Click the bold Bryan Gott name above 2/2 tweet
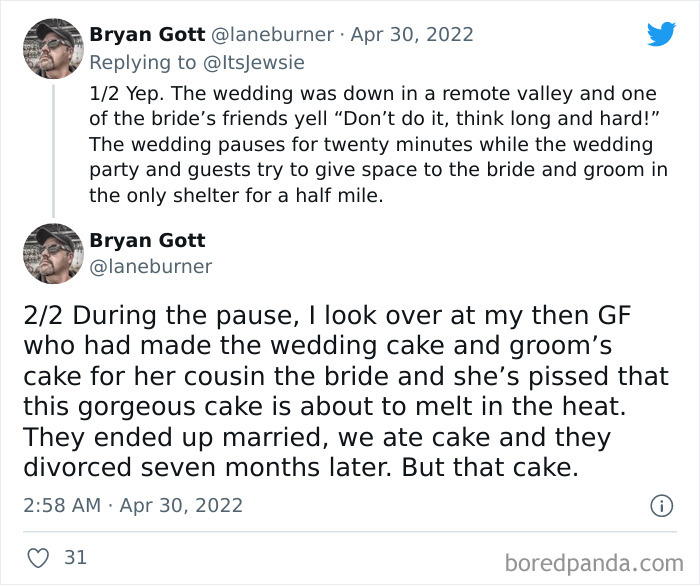Viewport: 700px width, 585px height. tap(146, 240)
